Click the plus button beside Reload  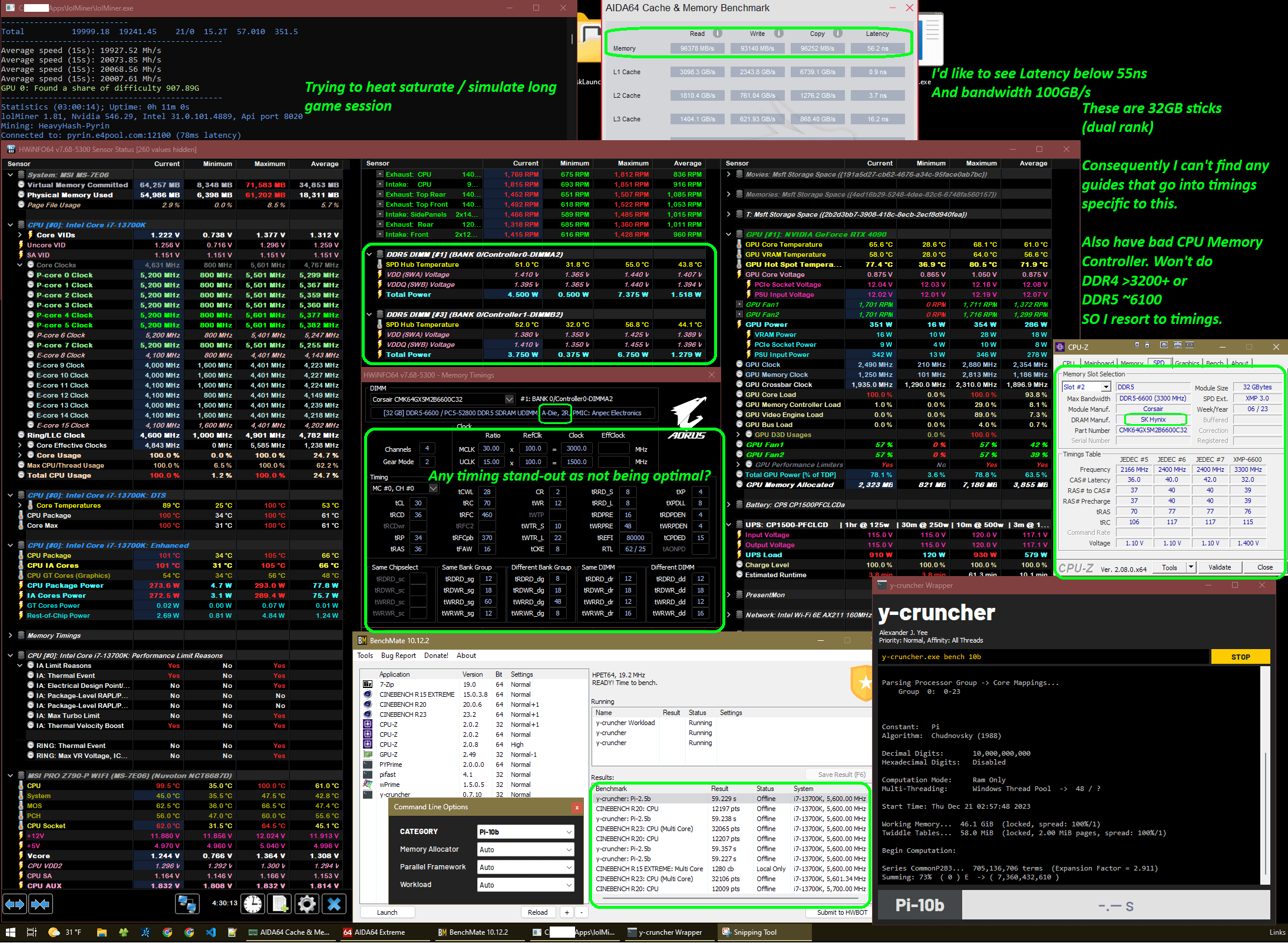567,912
